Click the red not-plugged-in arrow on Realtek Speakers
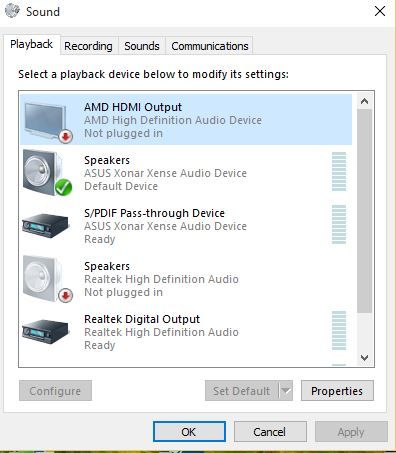396x453 pixels. click(x=65, y=295)
